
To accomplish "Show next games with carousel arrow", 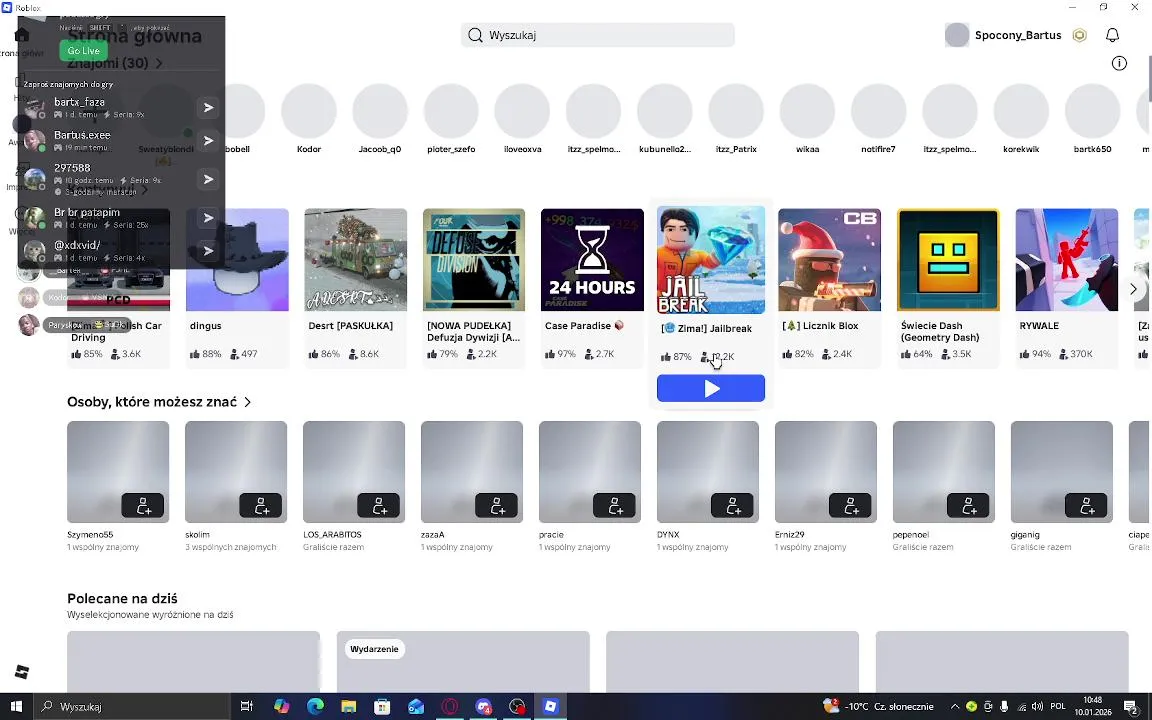I will [x=1133, y=289].
